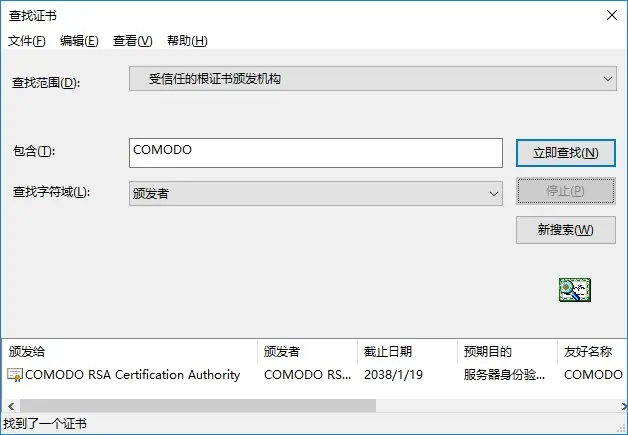Click the horizontal scrollbar left arrow
The width and height of the screenshot is (628, 435).
(11, 406)
